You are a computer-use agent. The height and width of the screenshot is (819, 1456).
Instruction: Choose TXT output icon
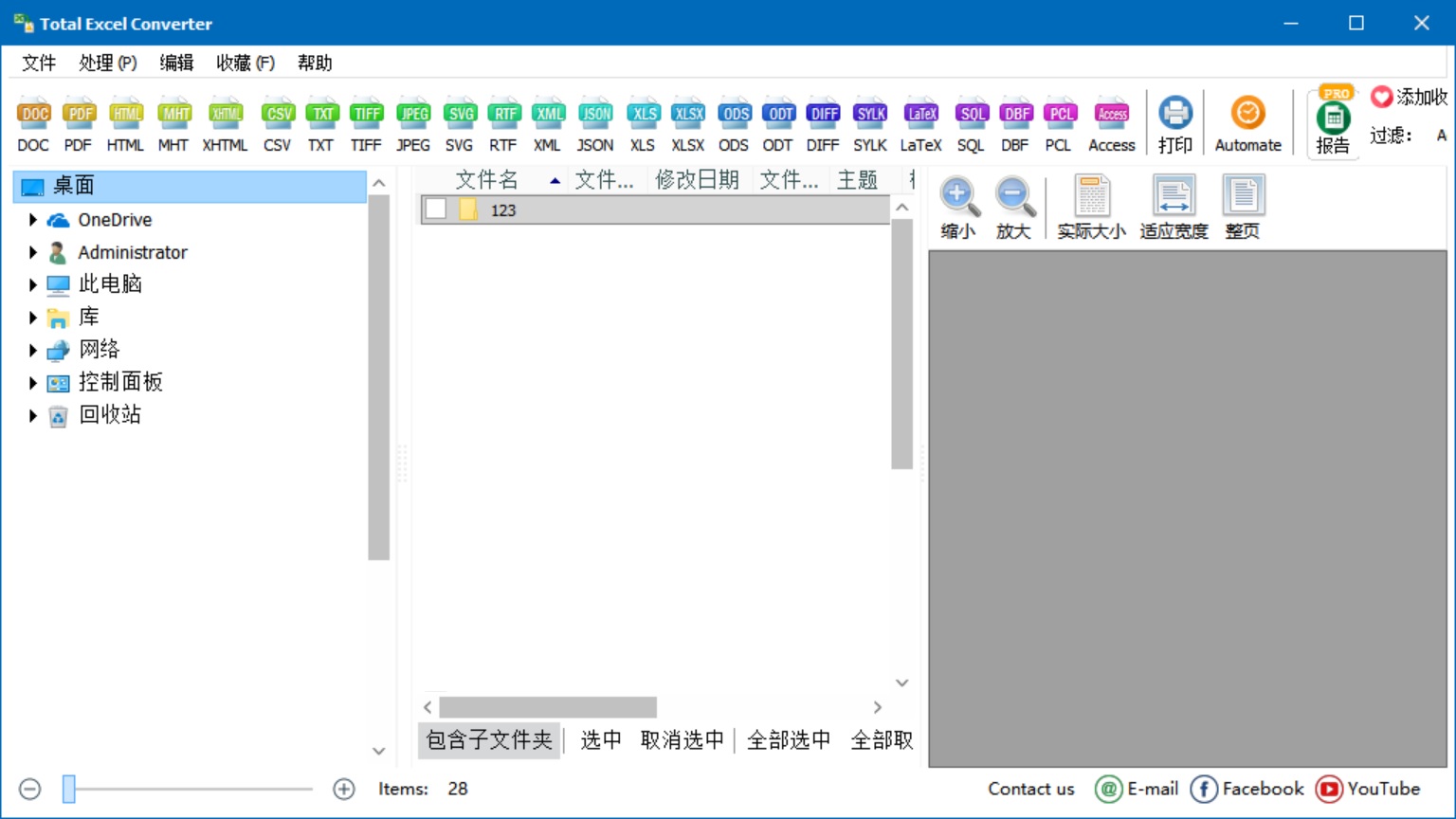[x=321, y=124]
